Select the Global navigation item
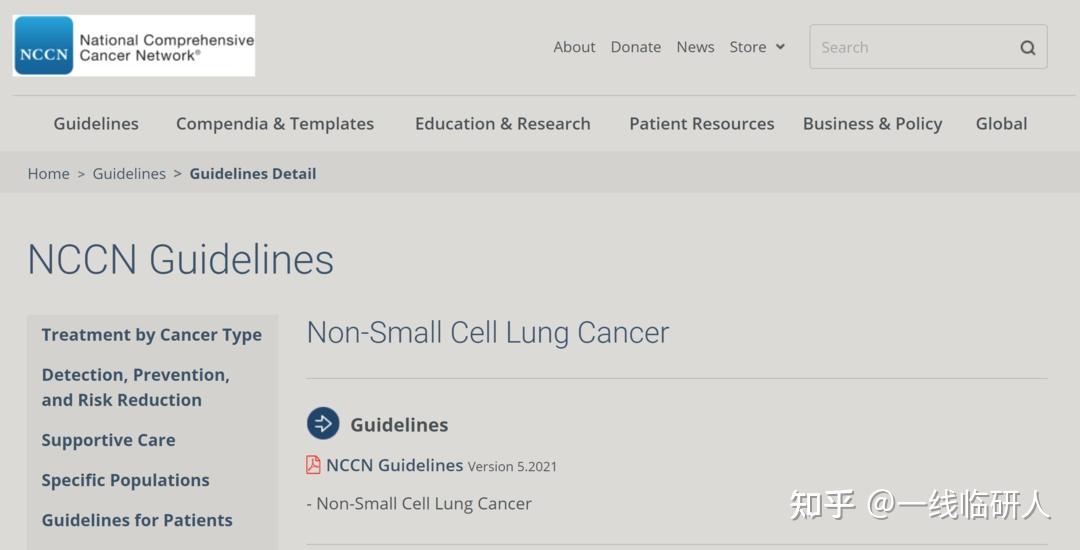The height and width of the screenshot is (550, 1080). [x=1001, y=124]
